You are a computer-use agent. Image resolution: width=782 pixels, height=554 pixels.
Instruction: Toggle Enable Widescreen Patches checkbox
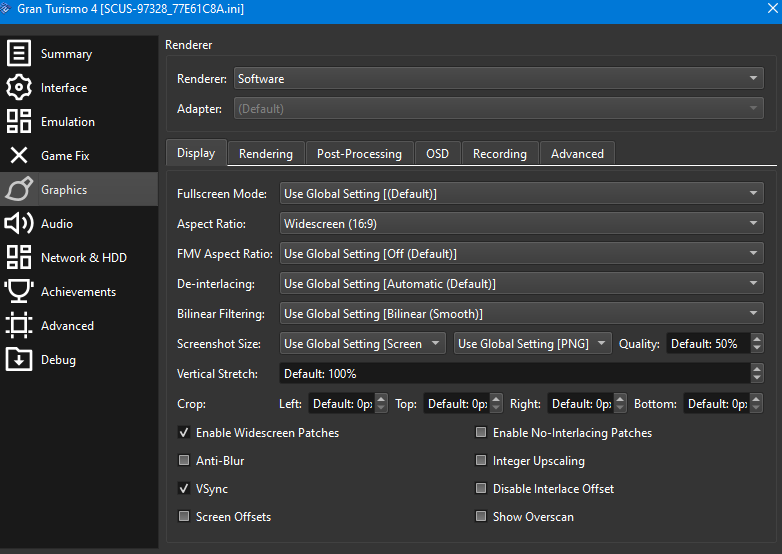click(184, 432)
